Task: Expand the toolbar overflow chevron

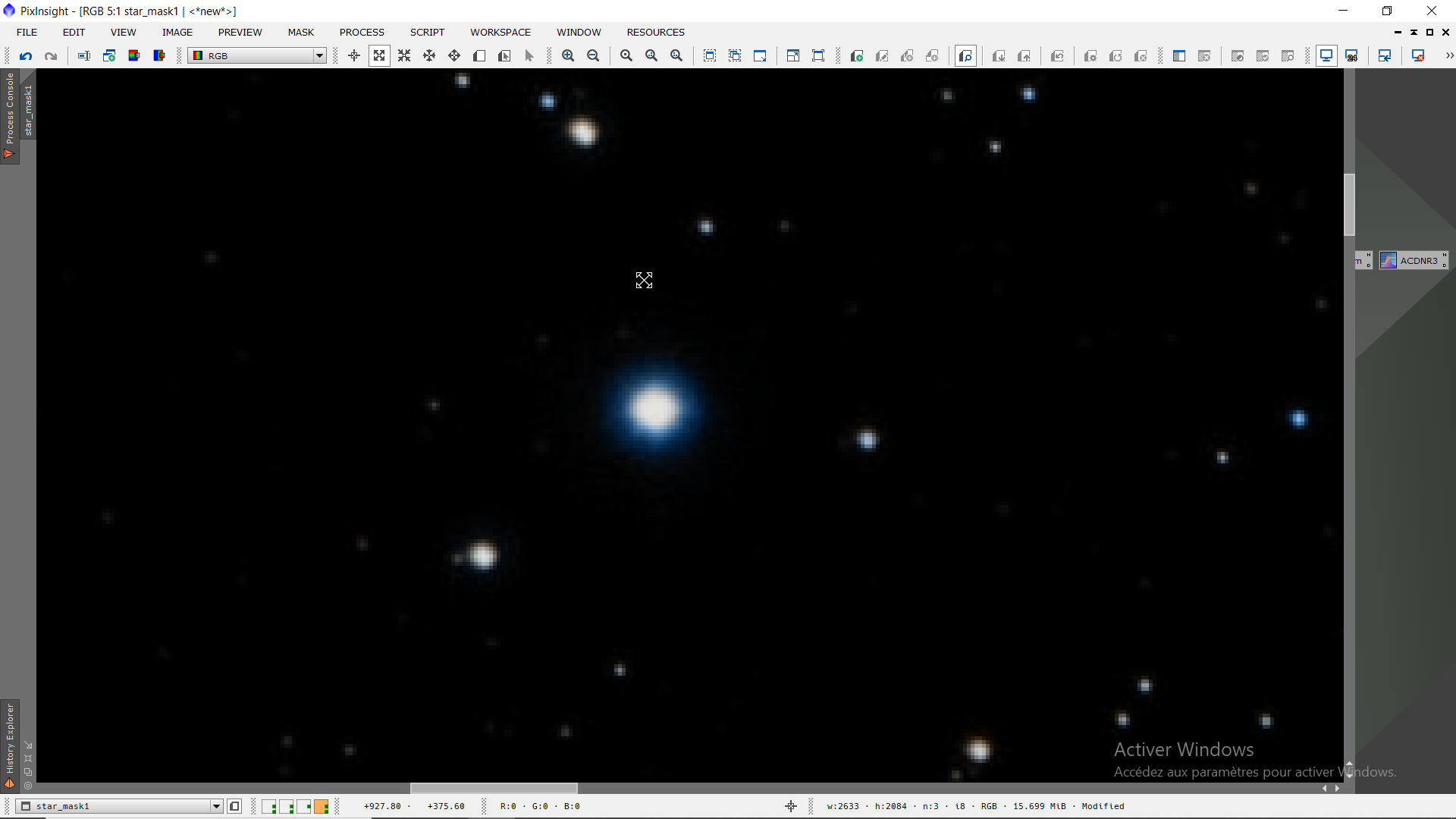Action: pyautogui.click(x=1449, y=55)
